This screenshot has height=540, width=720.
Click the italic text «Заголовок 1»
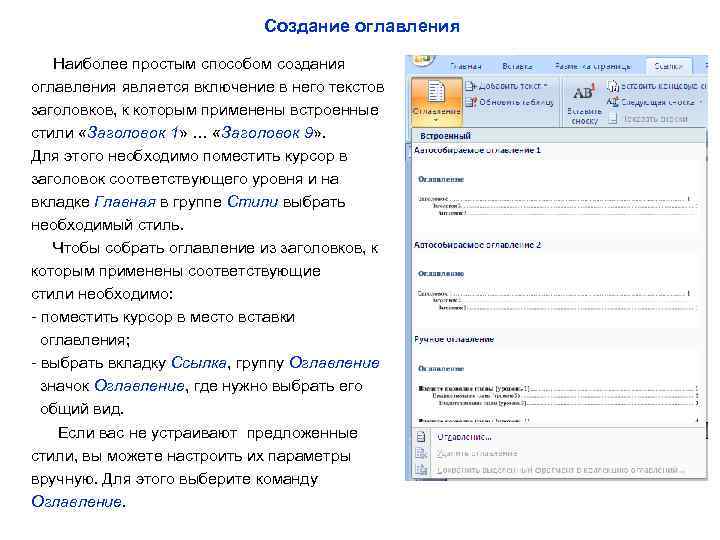point(133,133)
